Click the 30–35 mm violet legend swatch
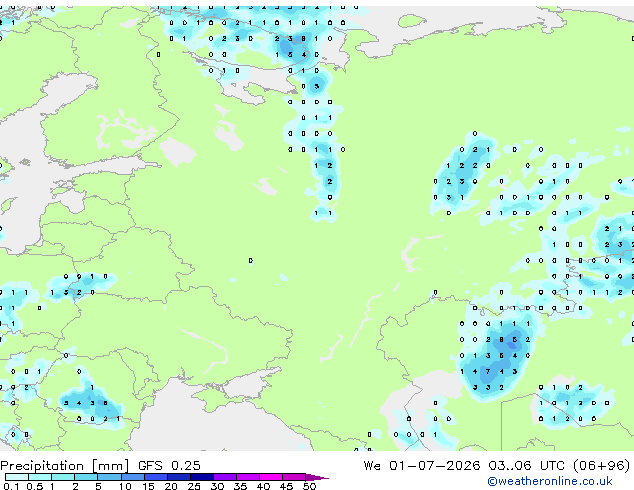Viewport: 634px width, 490px height. click(224, 477)
